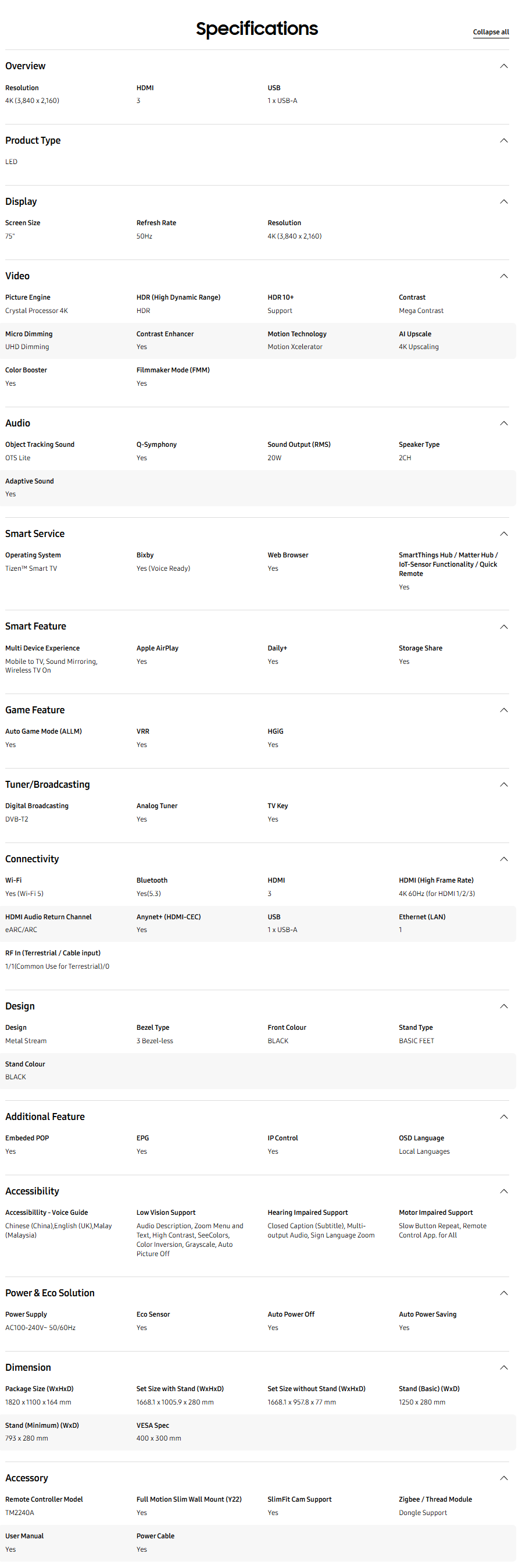Collapse the Design section chevron
Screen dimensions: 522x1568
click(x=503, y=1007)
